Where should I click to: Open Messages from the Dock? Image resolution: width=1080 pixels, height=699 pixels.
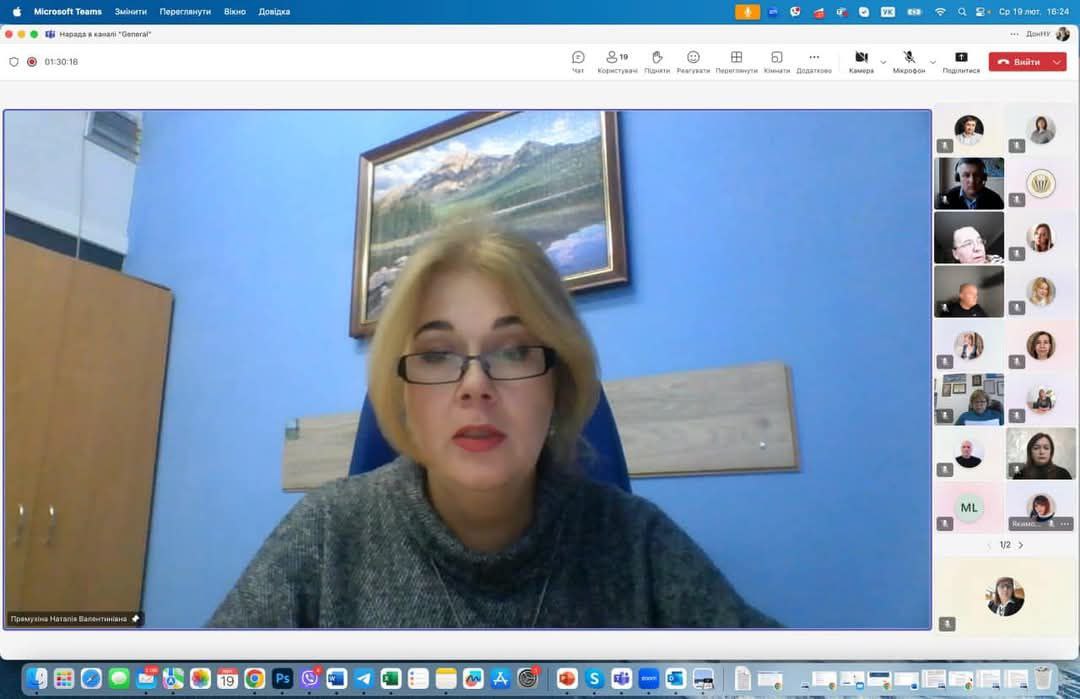coord(118,679)
